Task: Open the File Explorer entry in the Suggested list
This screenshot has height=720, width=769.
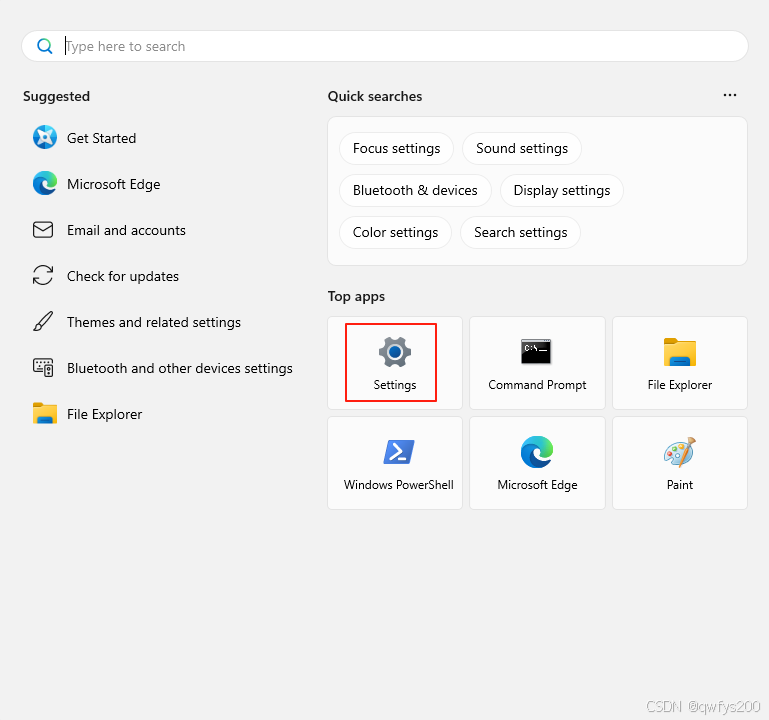Action: [x=87, y=414]
